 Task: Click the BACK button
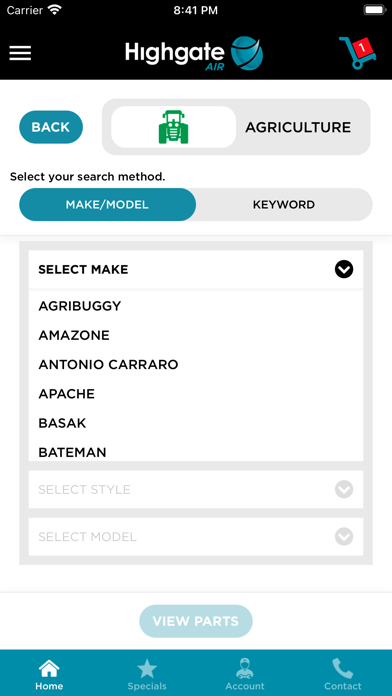pyautogui.click(x=51, y=127)
